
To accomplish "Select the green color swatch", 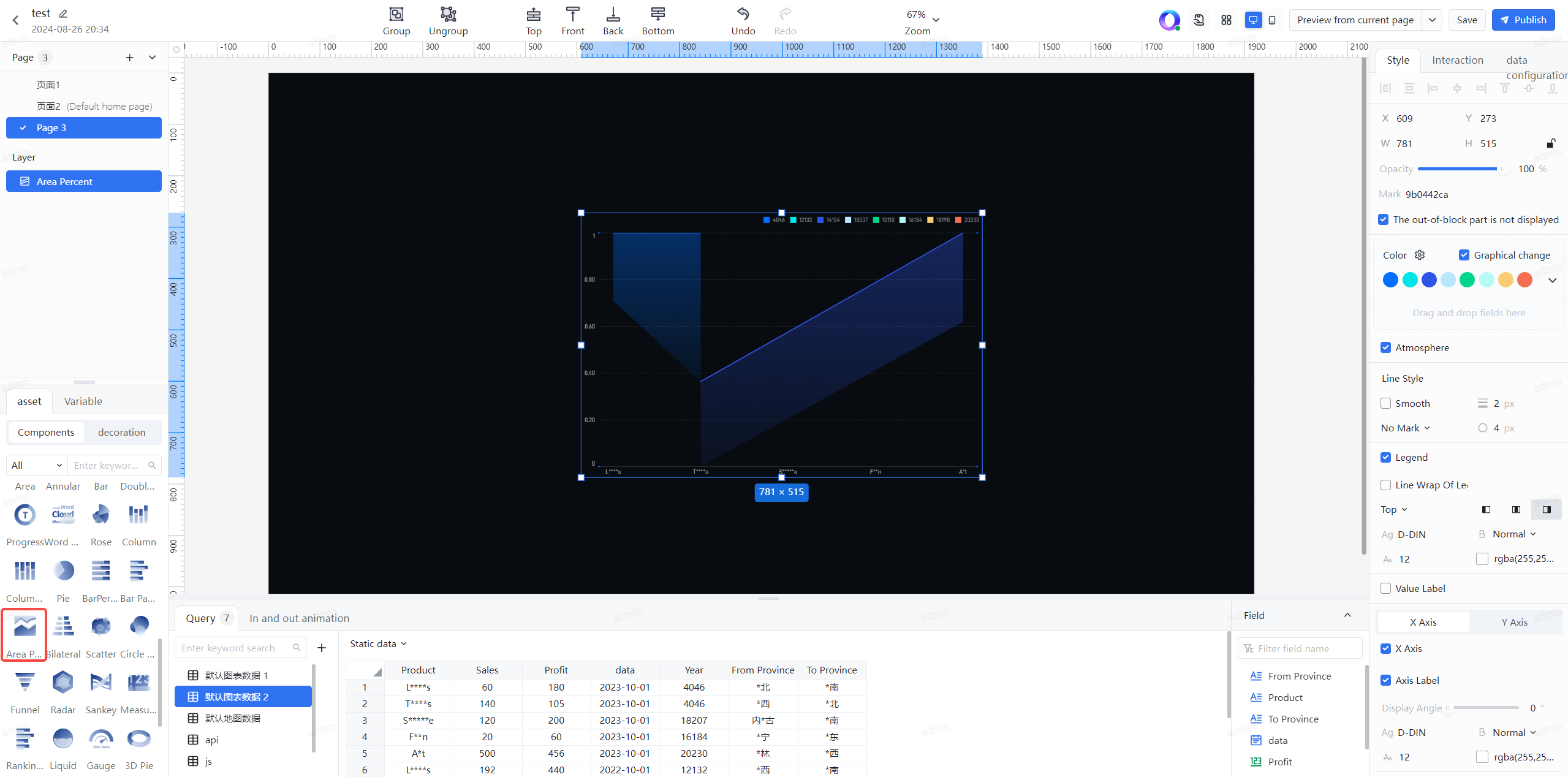I will coord(1467,280).
